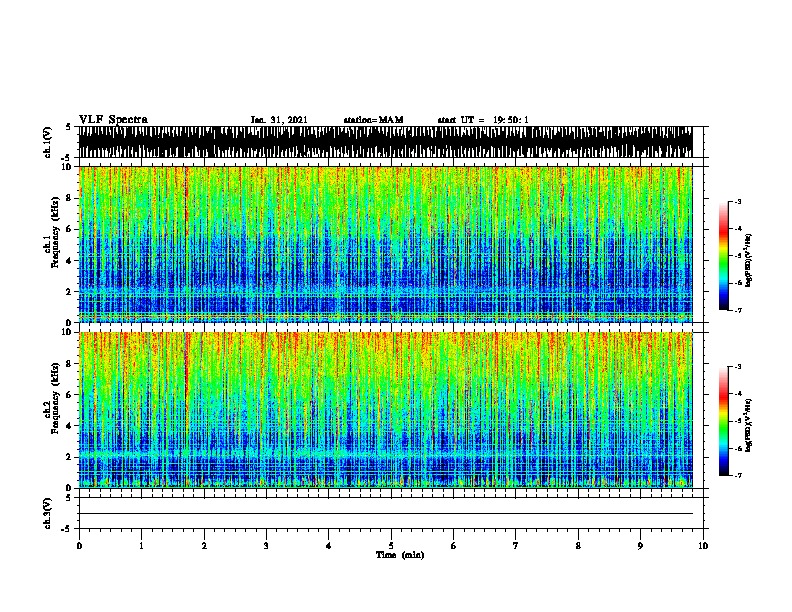Click the ch.2 frequency axis tick "4"
792x612 pixels.
(69, 426)
